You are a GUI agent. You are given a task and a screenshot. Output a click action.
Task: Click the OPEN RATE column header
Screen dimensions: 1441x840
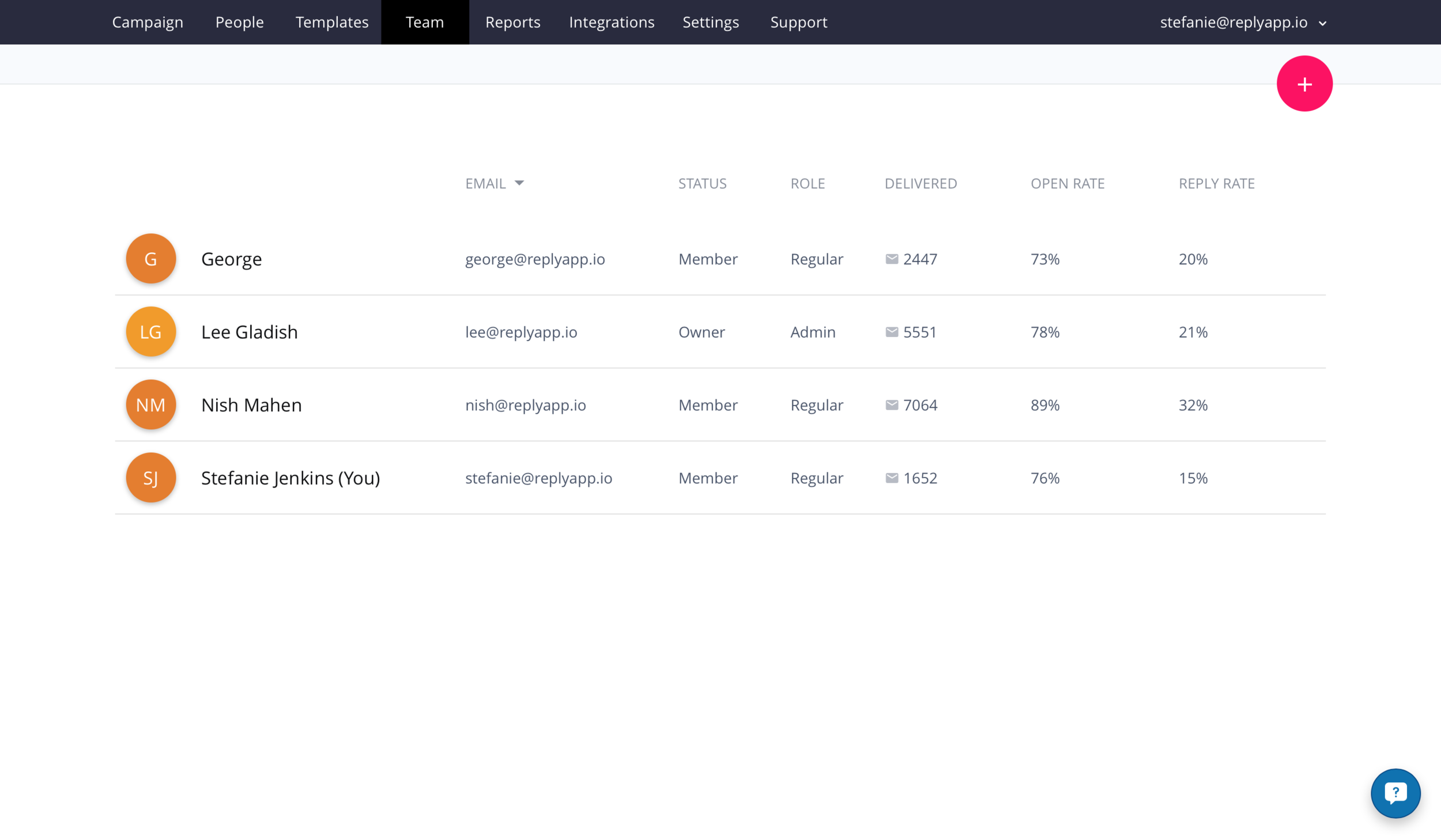coord(1067,184)
